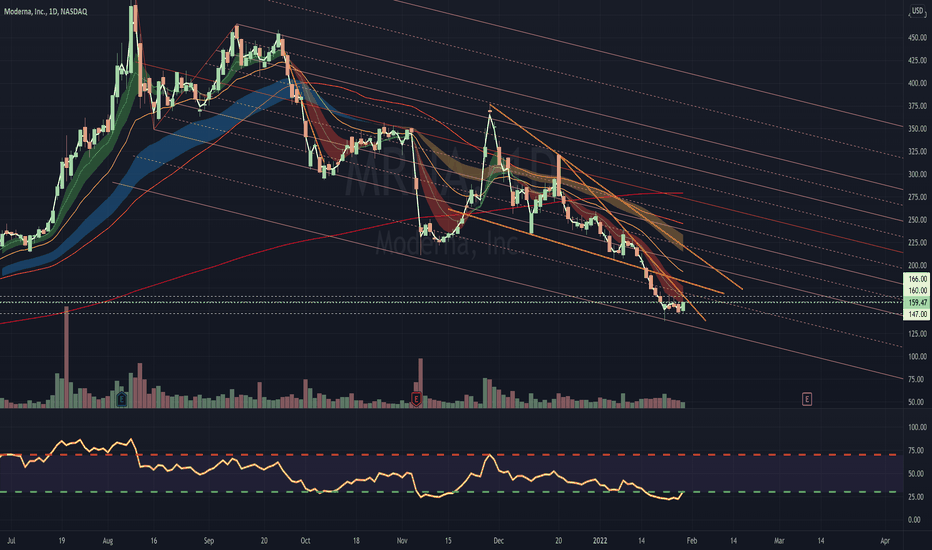Click the Dec date label

[x=499, y=541]
